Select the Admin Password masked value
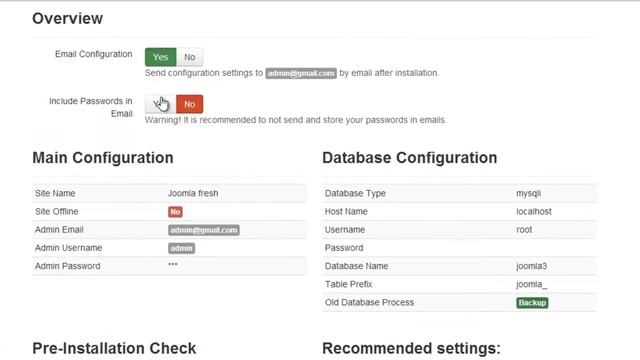The width and height of the screenshot is (640, 360). (x=173, y=264)
